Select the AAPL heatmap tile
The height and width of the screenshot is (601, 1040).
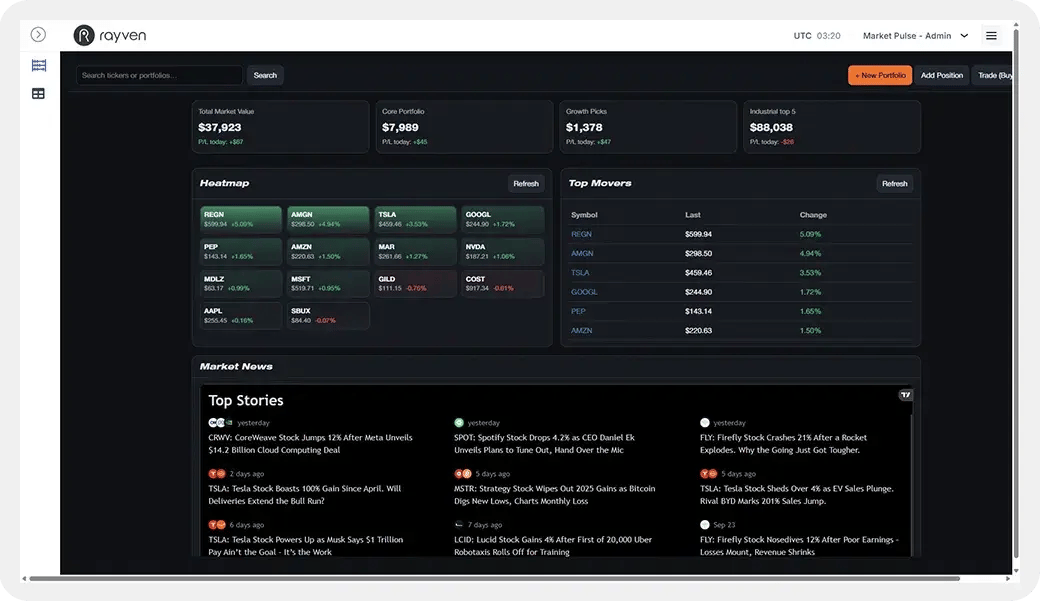pyautogui.click(x=241, y=316)
